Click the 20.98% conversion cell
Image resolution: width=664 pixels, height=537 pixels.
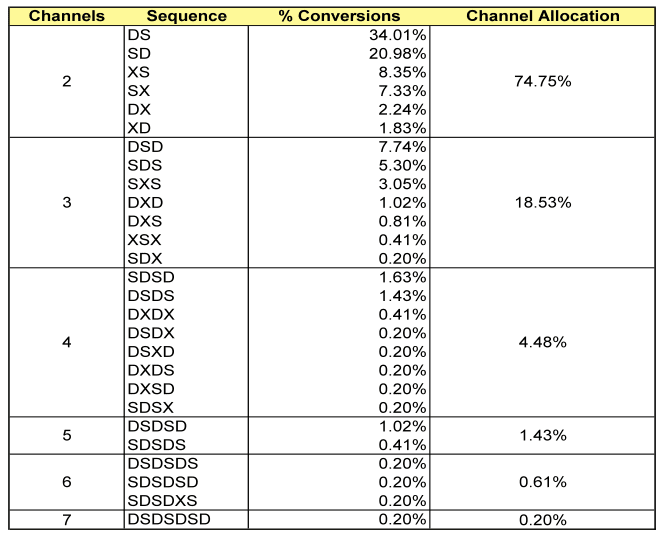pos(400,53)
